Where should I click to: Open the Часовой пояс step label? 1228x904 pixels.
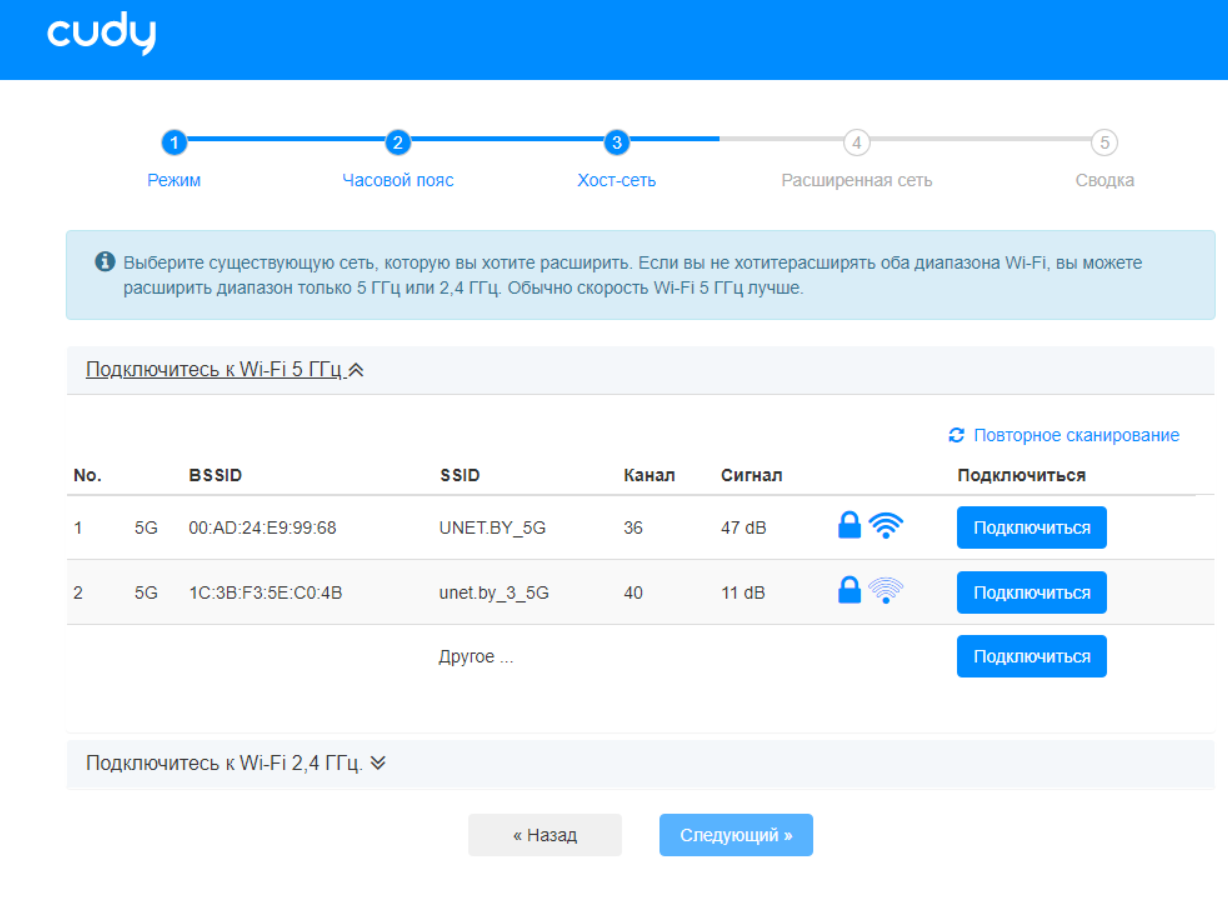point(398,181)
